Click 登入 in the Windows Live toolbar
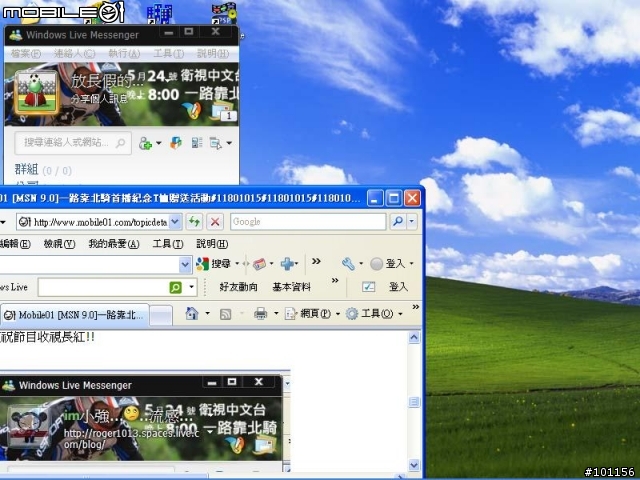This screenshot has height=480, width=640. tap(398, 287)
